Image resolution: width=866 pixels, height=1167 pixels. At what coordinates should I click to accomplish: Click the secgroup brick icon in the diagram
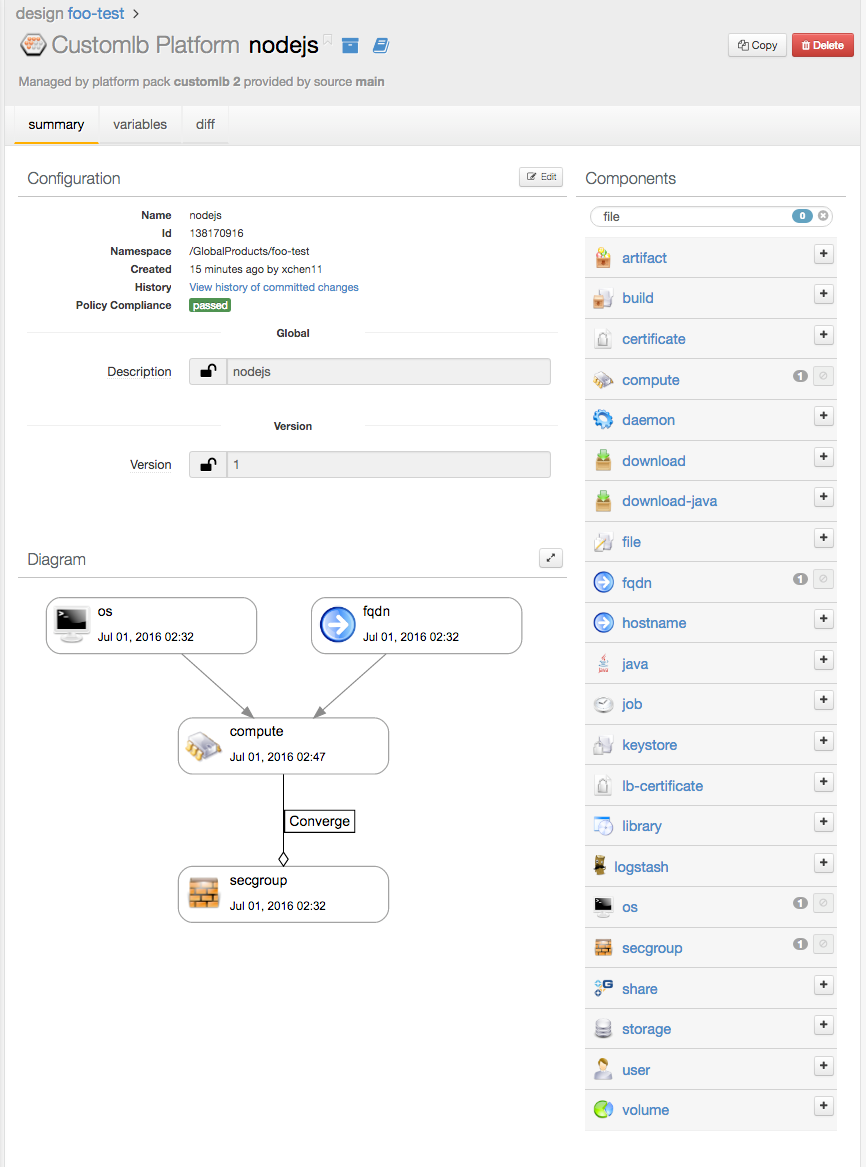click(205, 893)
